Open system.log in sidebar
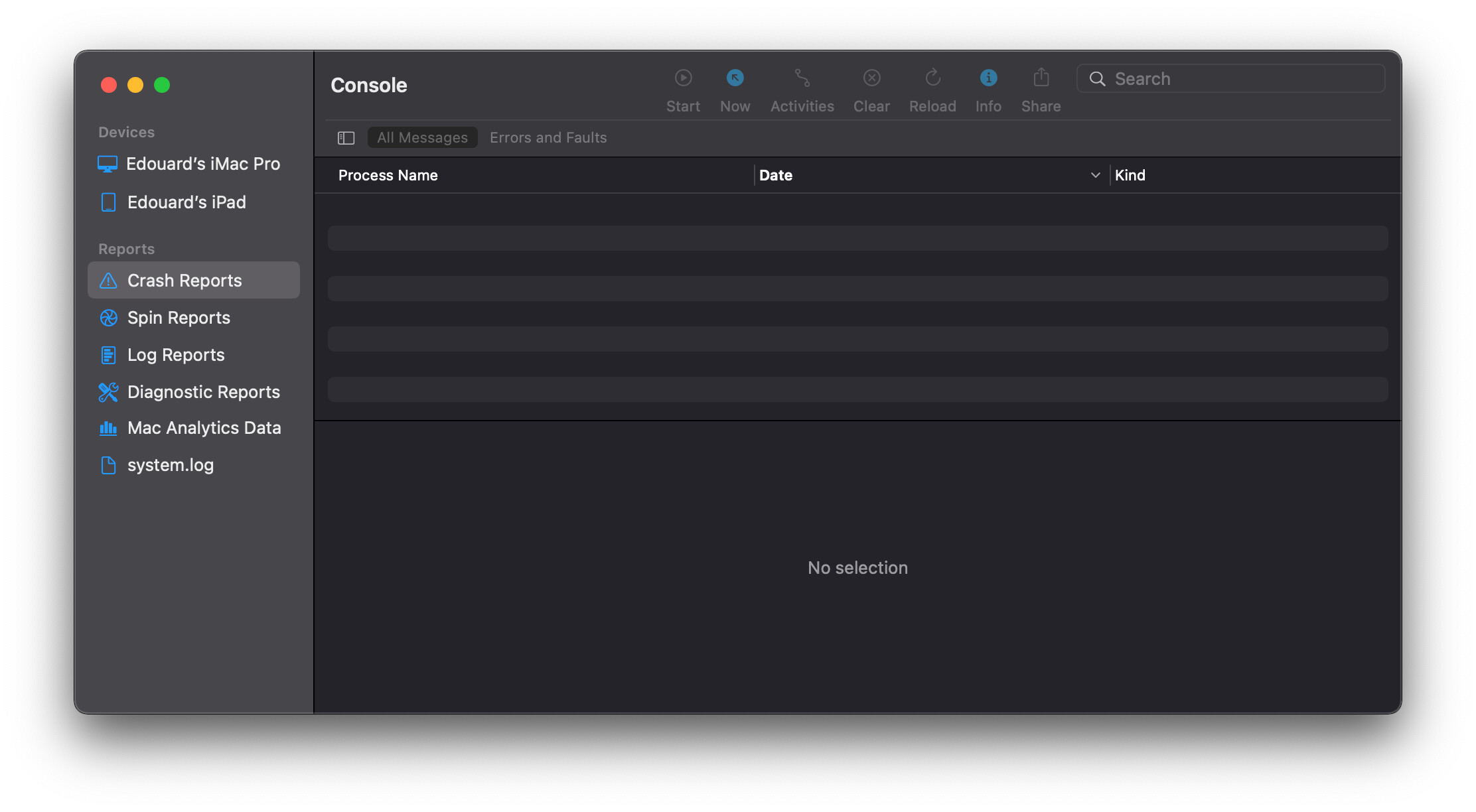The width and height of the screenshot is (1476, 812). tap(194, 465)
